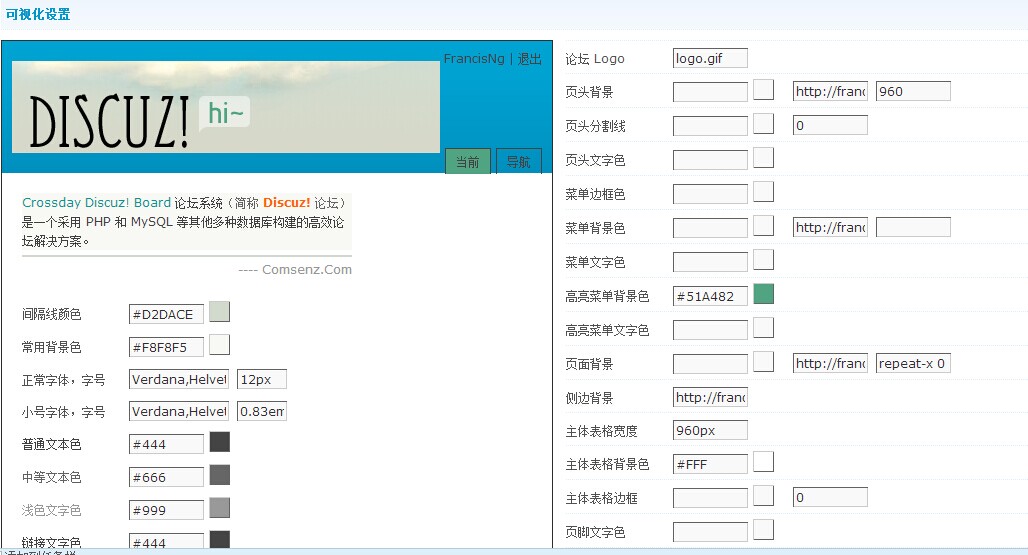Open the 高亮菜单文字色 color swatch
The height and width of the screenshot is (555, 1028).
[x=763, y=328]
